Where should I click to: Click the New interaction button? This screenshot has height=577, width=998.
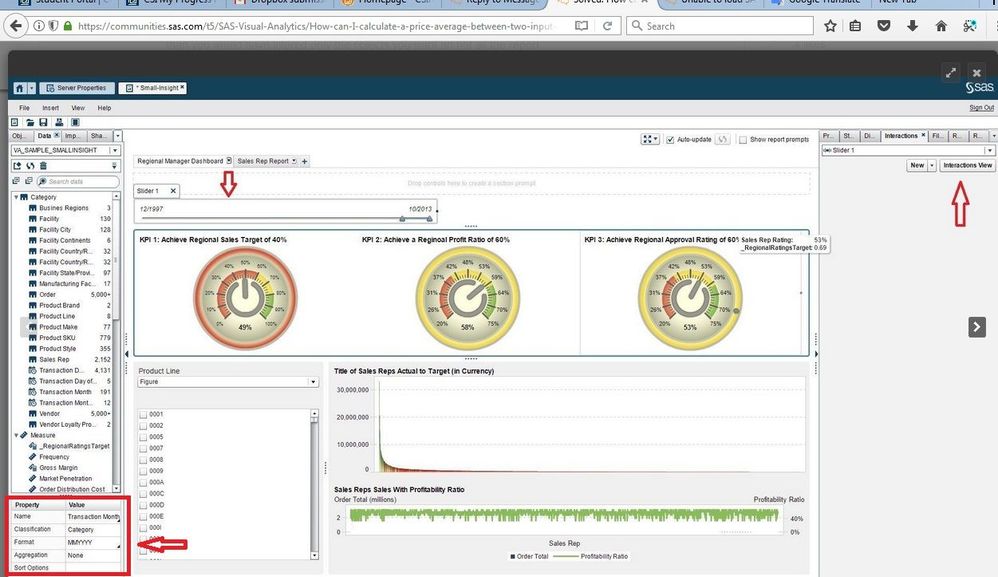[917, 165]
